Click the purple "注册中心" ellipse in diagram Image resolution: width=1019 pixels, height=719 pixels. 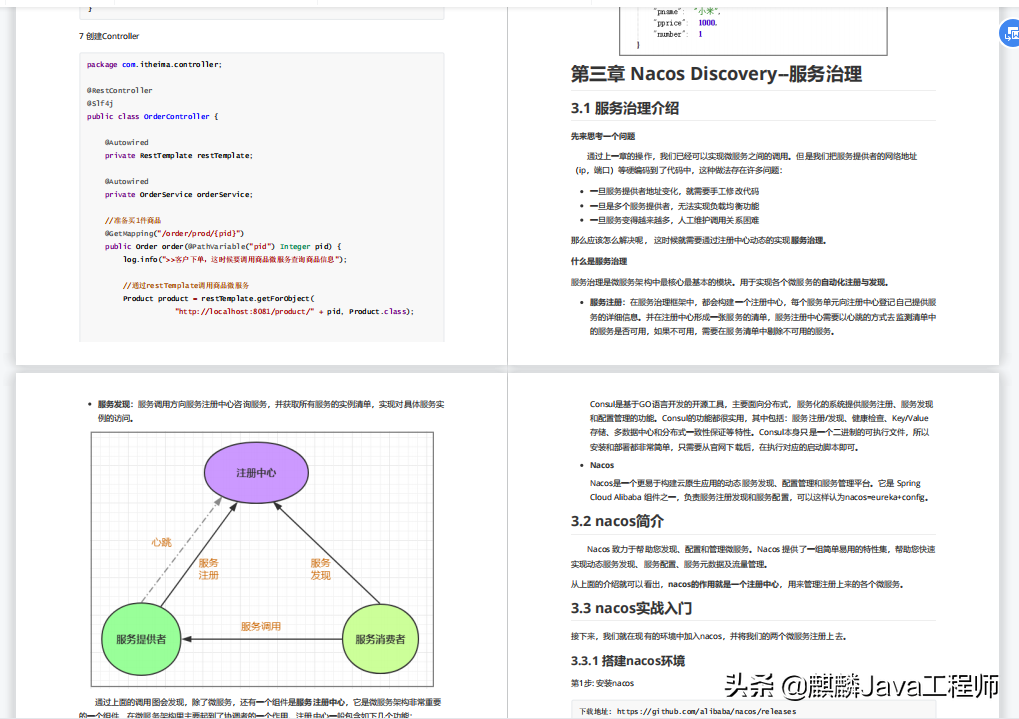click(x=256, y=473)
